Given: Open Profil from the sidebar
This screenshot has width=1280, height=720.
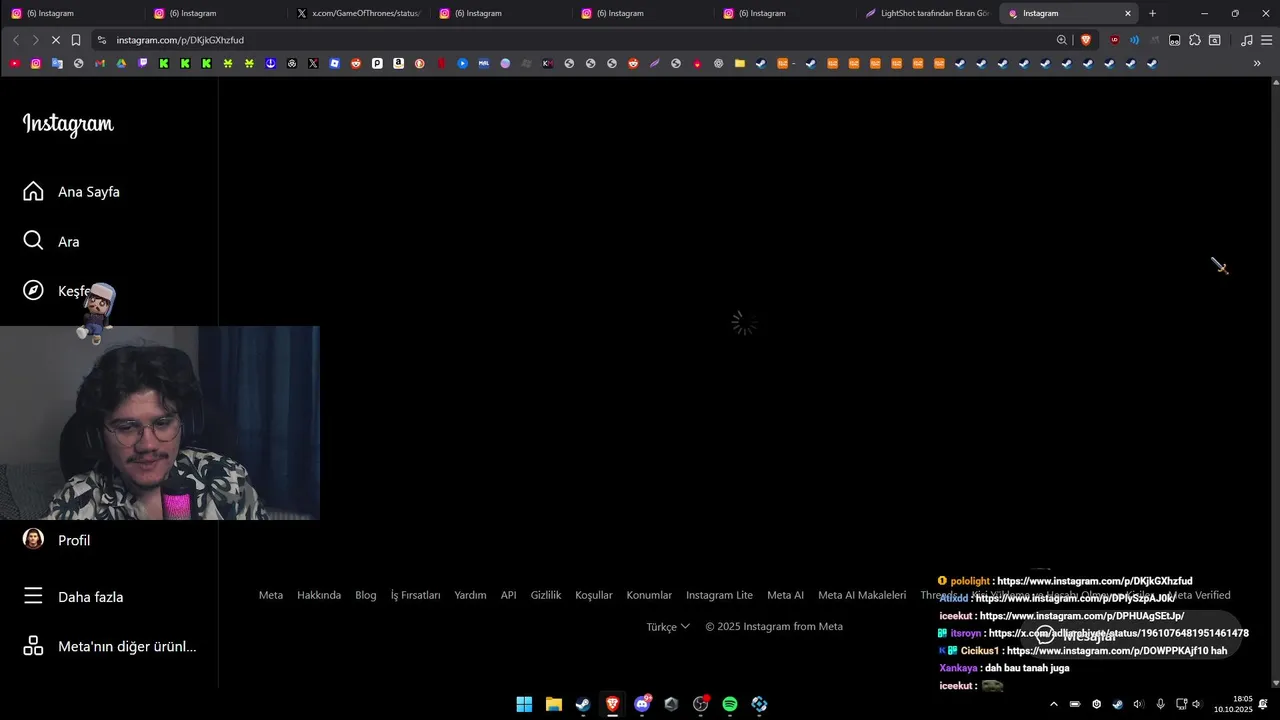Looking at the screenshot, I should pyautogui.click(x=57, y=540).
